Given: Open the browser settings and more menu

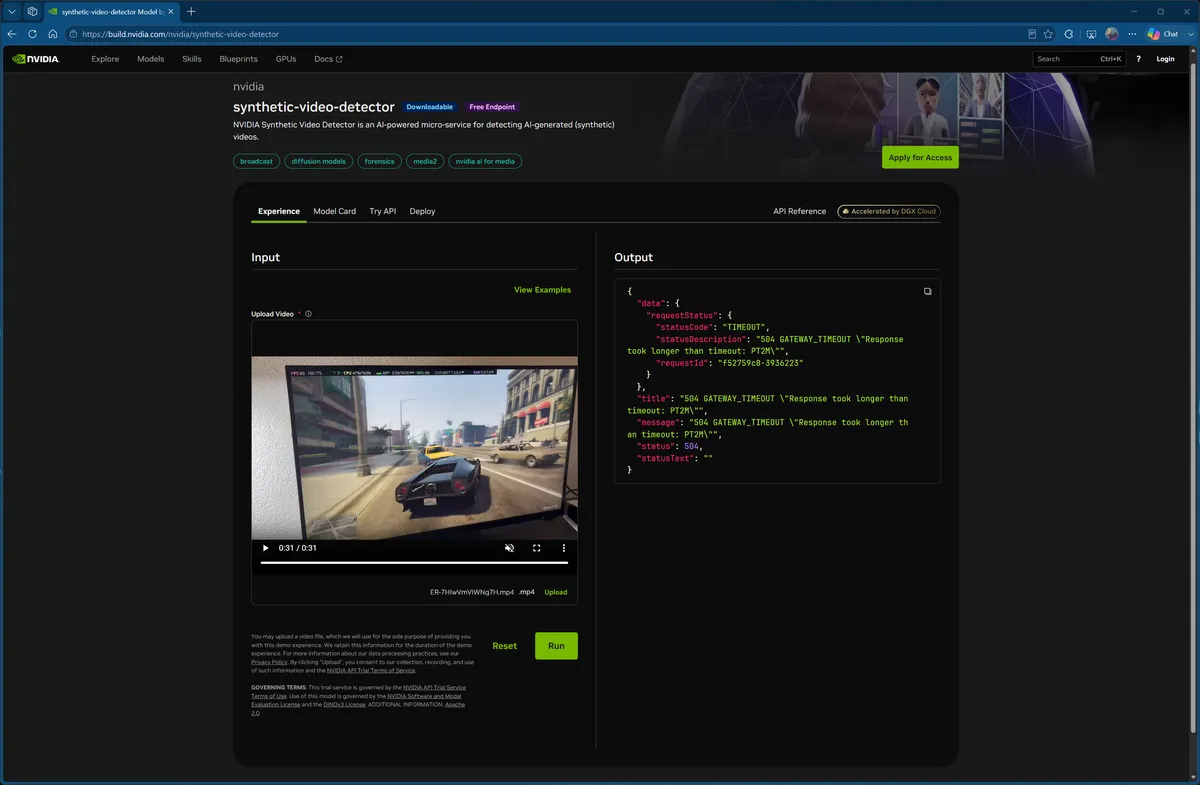Looking at the screenshot, I should click(x=1130, y=33).
